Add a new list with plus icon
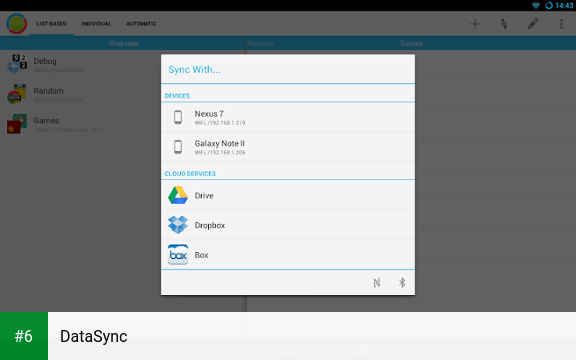The height and width of the screenshot is (360, 576). point(475,24)
